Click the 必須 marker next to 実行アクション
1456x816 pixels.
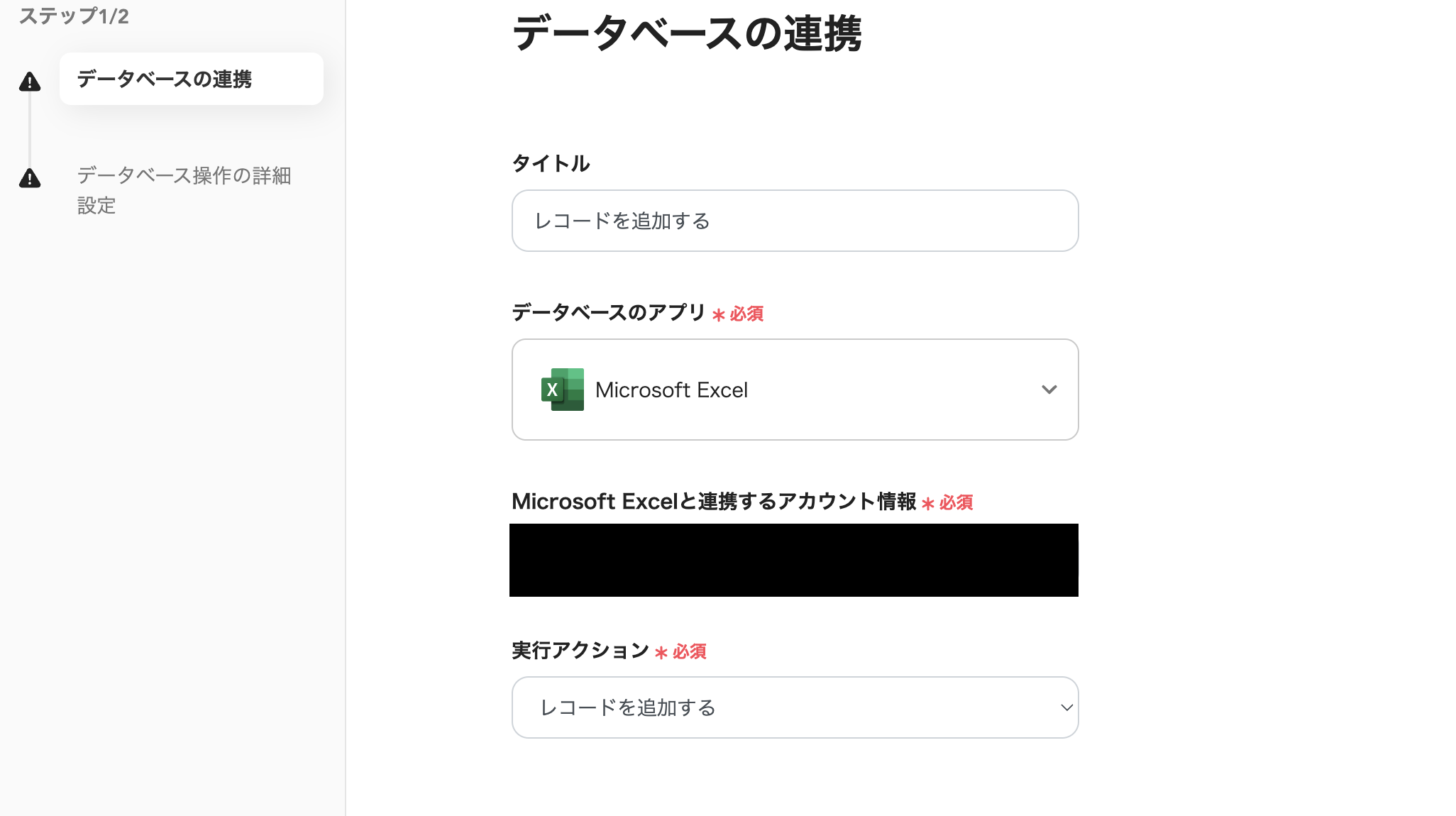(x=688, y=651)
